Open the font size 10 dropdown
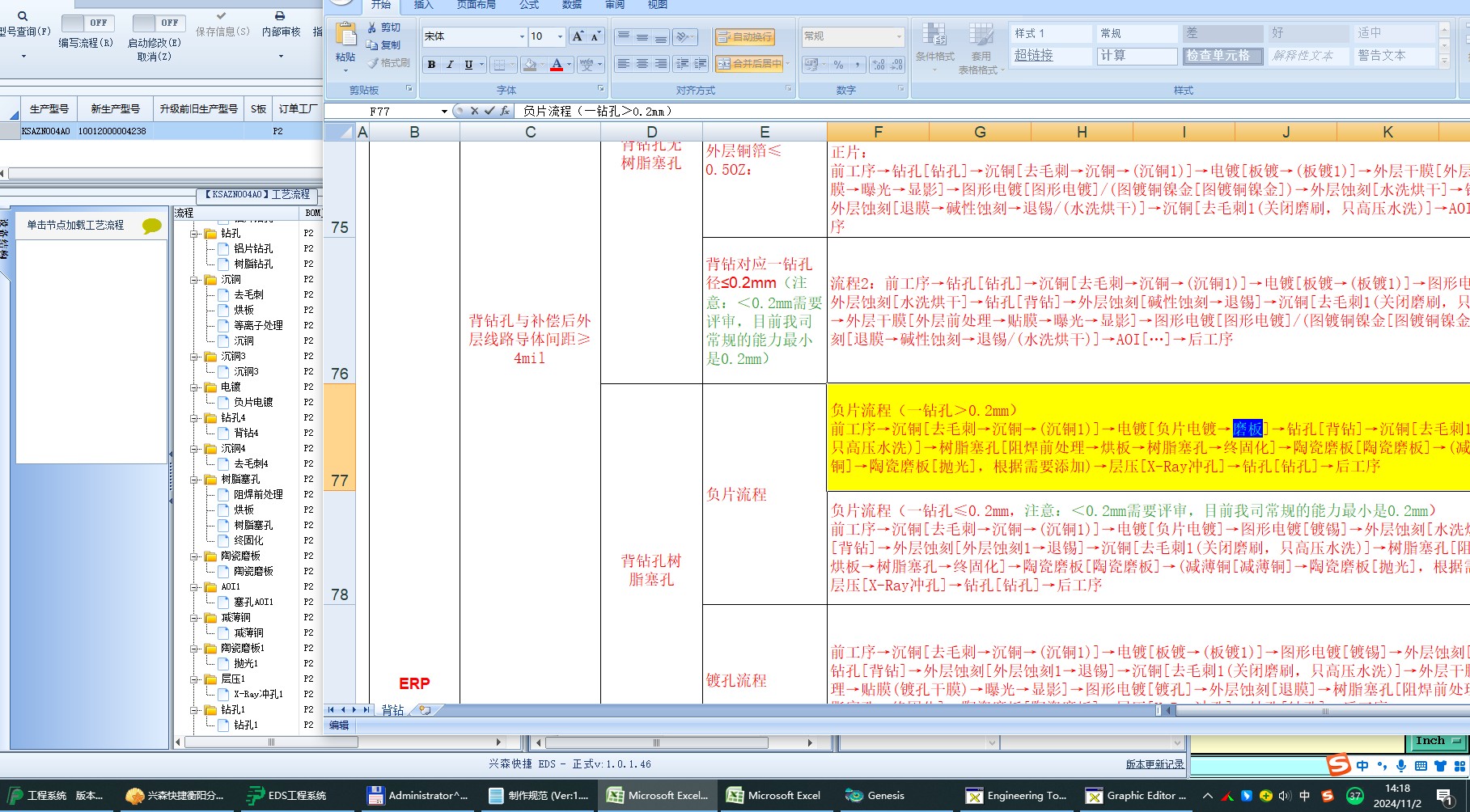This screenshot has width=1470, height=812. click(560, 36)
